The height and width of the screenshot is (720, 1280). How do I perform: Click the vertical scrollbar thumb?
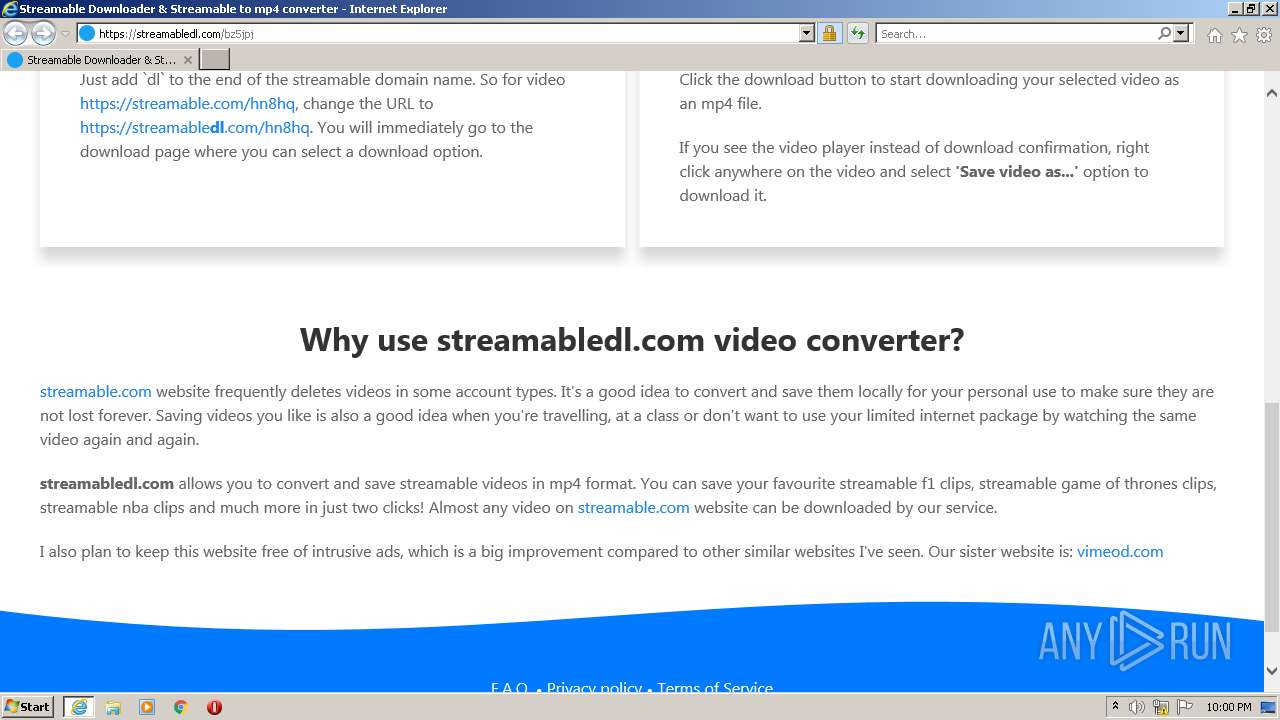pos(1272,517)
